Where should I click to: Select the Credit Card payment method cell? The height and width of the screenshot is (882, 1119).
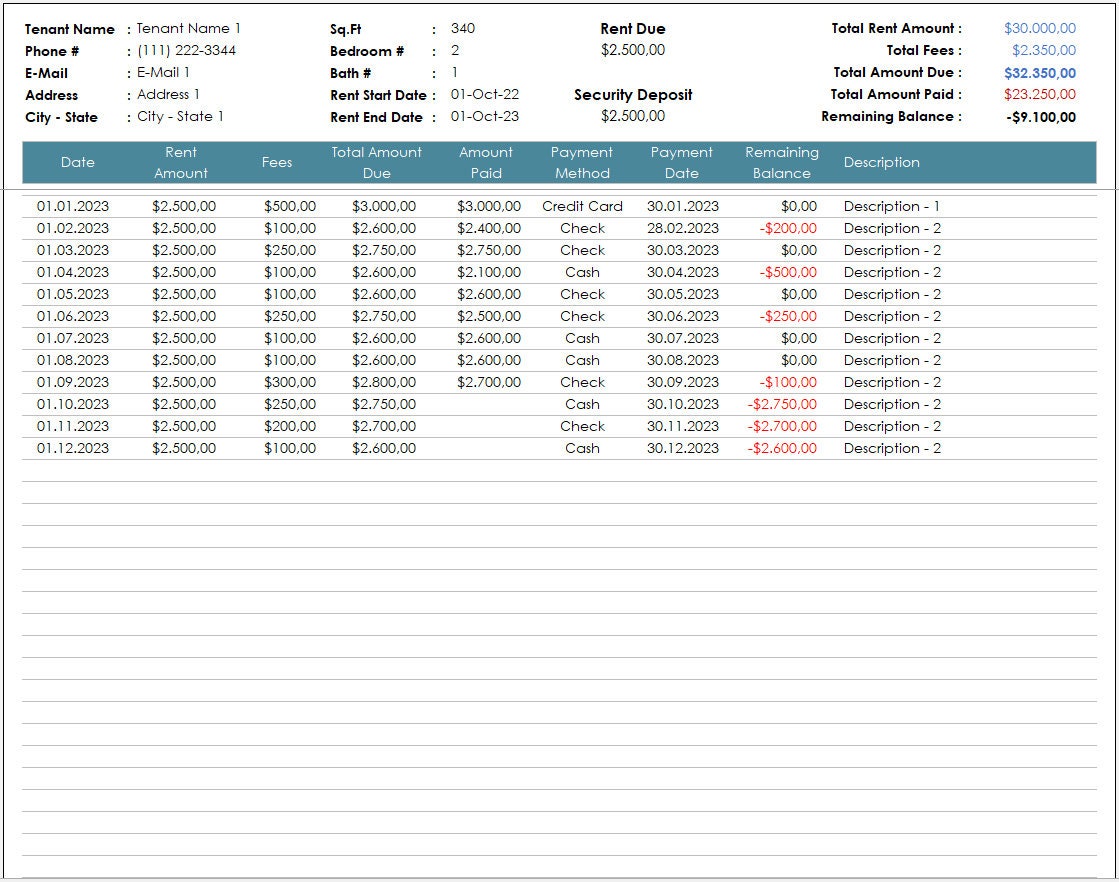(582, 206)
